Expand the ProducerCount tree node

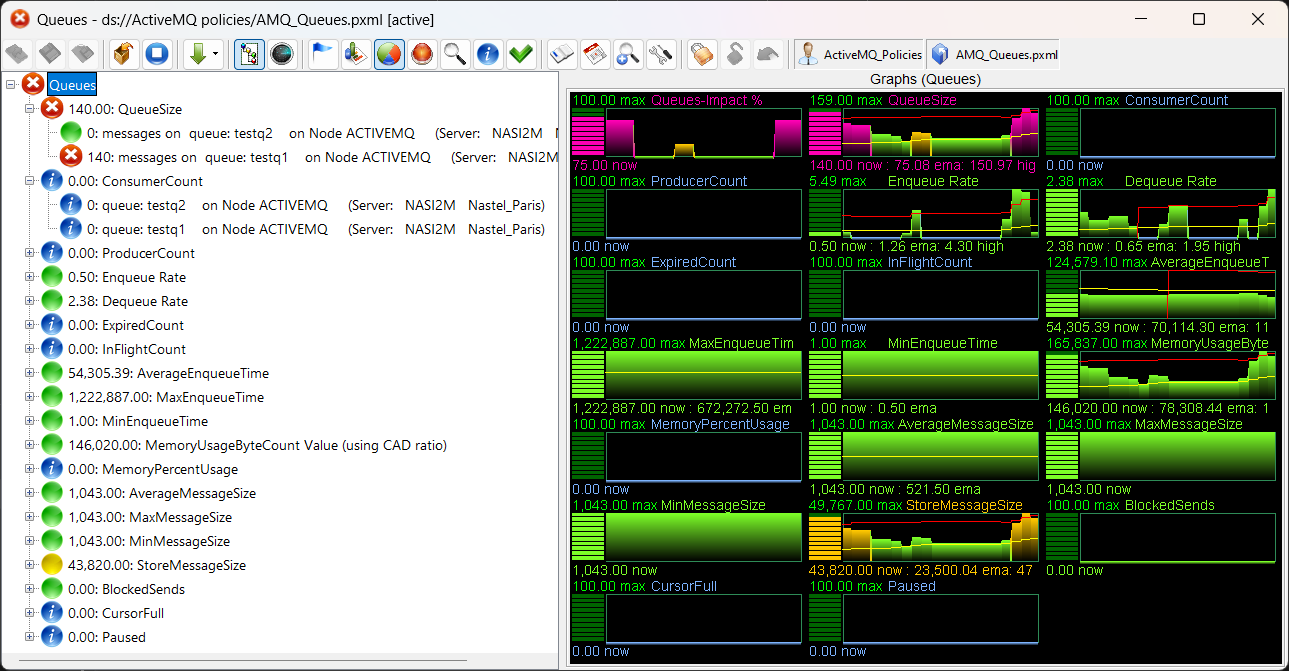click(29, 253)
